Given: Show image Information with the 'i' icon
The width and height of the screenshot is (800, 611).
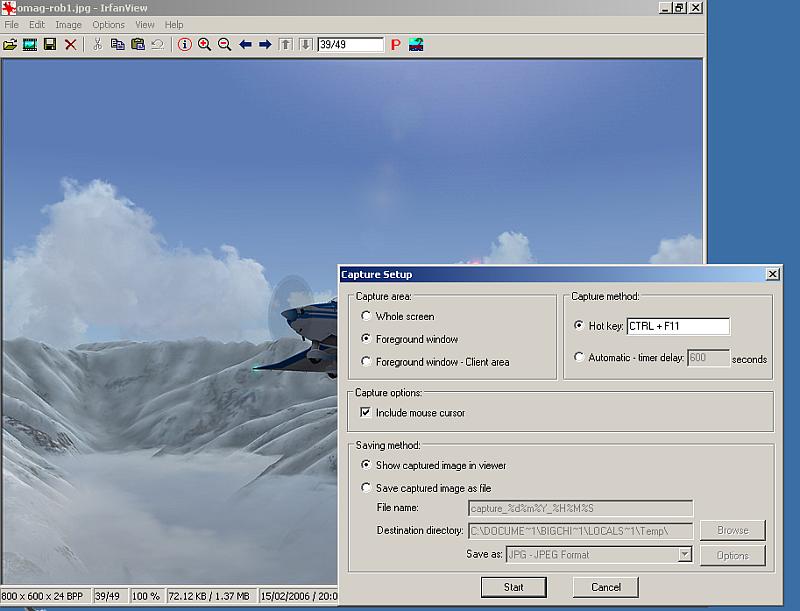Looking at the screenshot, I should pos(184,45).
